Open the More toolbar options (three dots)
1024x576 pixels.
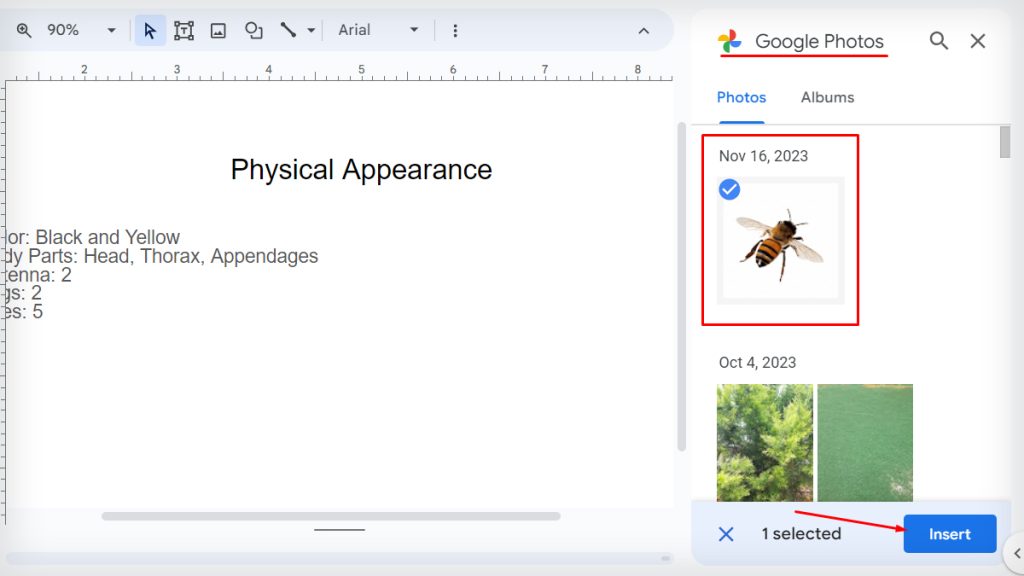(455, 30)
